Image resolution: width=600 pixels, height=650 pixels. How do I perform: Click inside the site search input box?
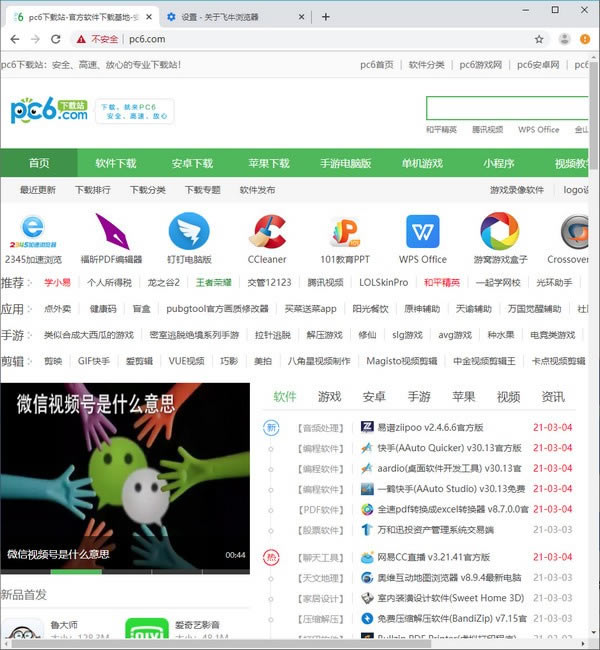[507, 108]
